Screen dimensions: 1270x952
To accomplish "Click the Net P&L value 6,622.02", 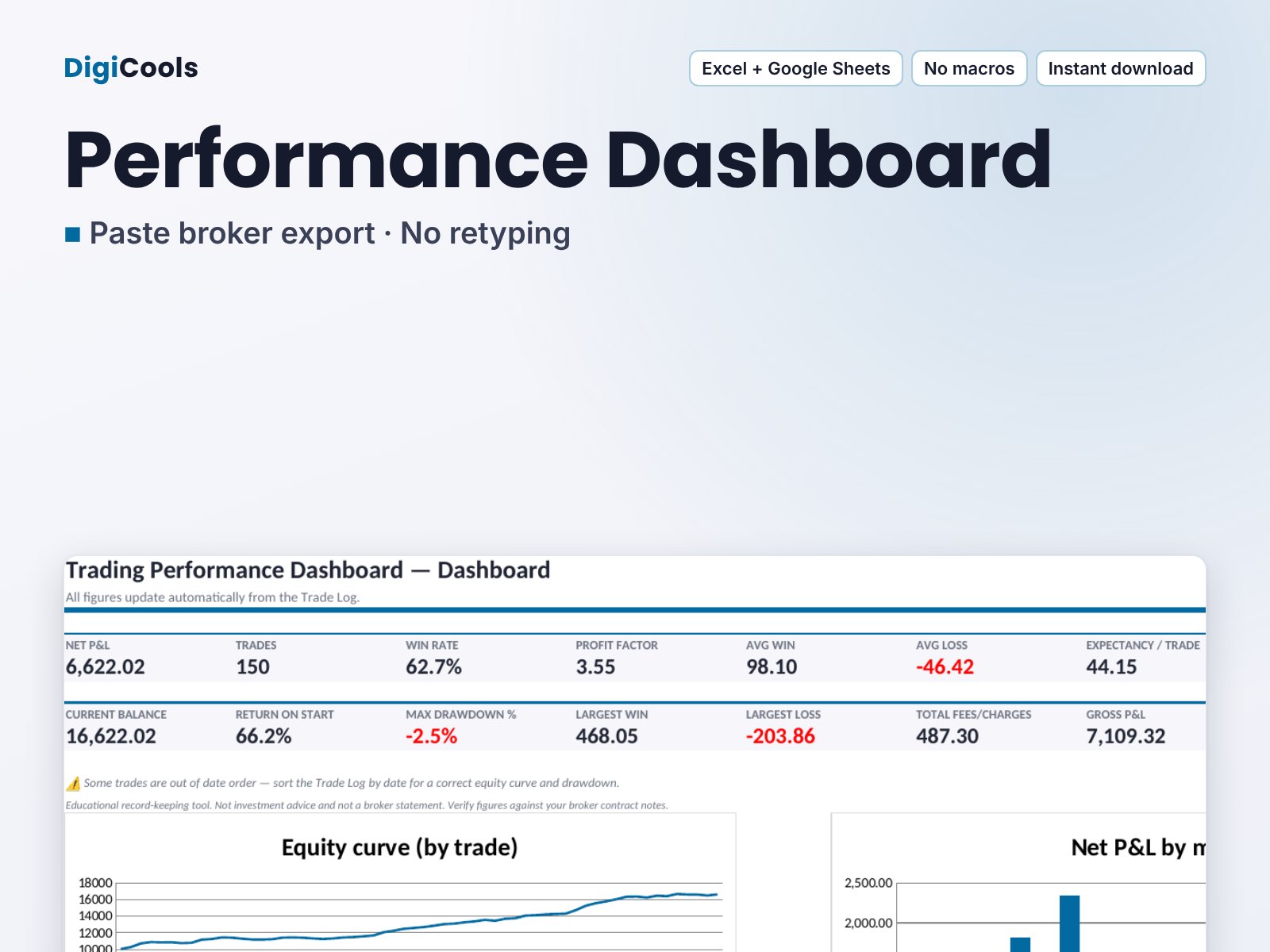I will point(106,667).
